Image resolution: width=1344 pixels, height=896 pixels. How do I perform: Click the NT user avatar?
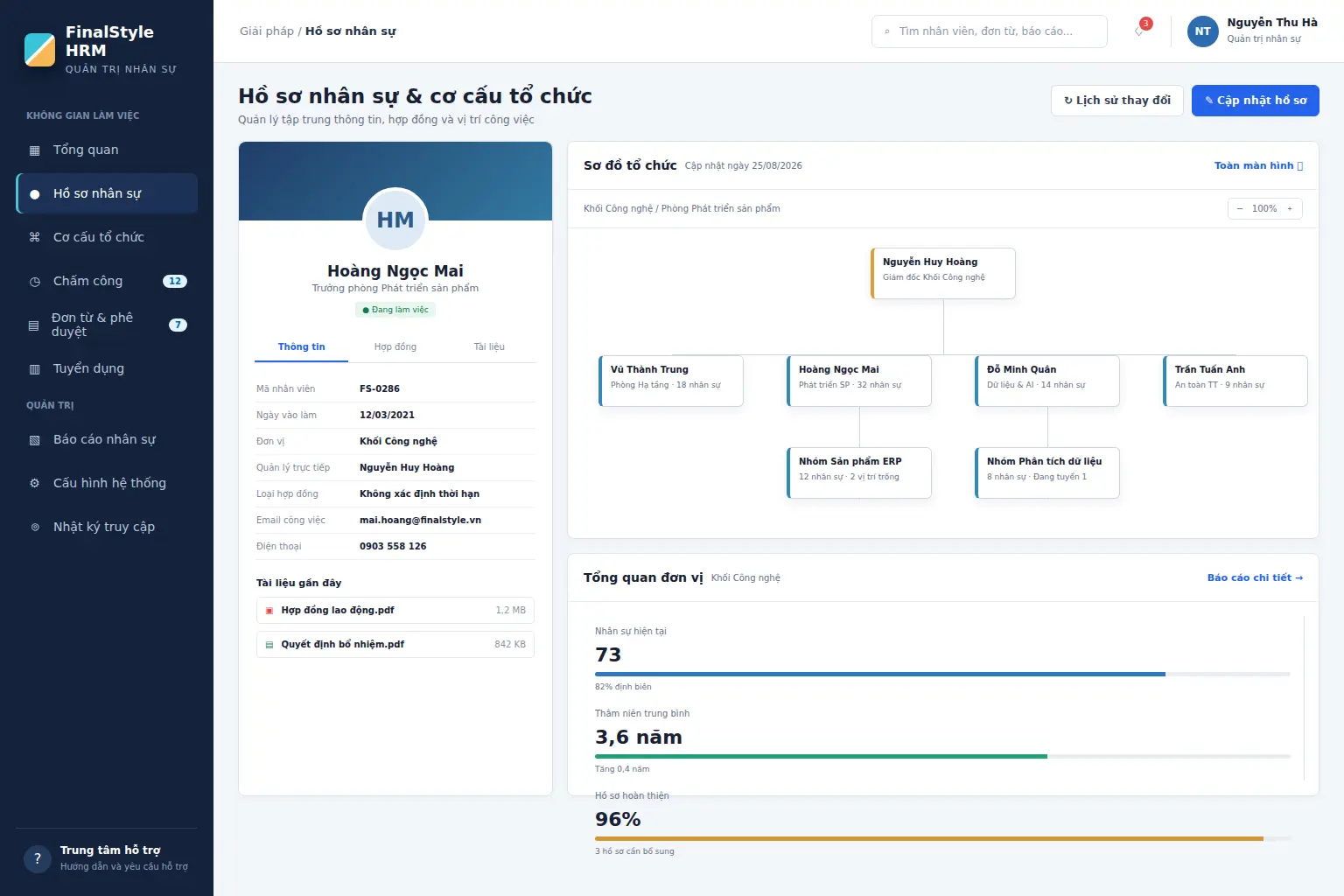click(x=1203, y=31)
